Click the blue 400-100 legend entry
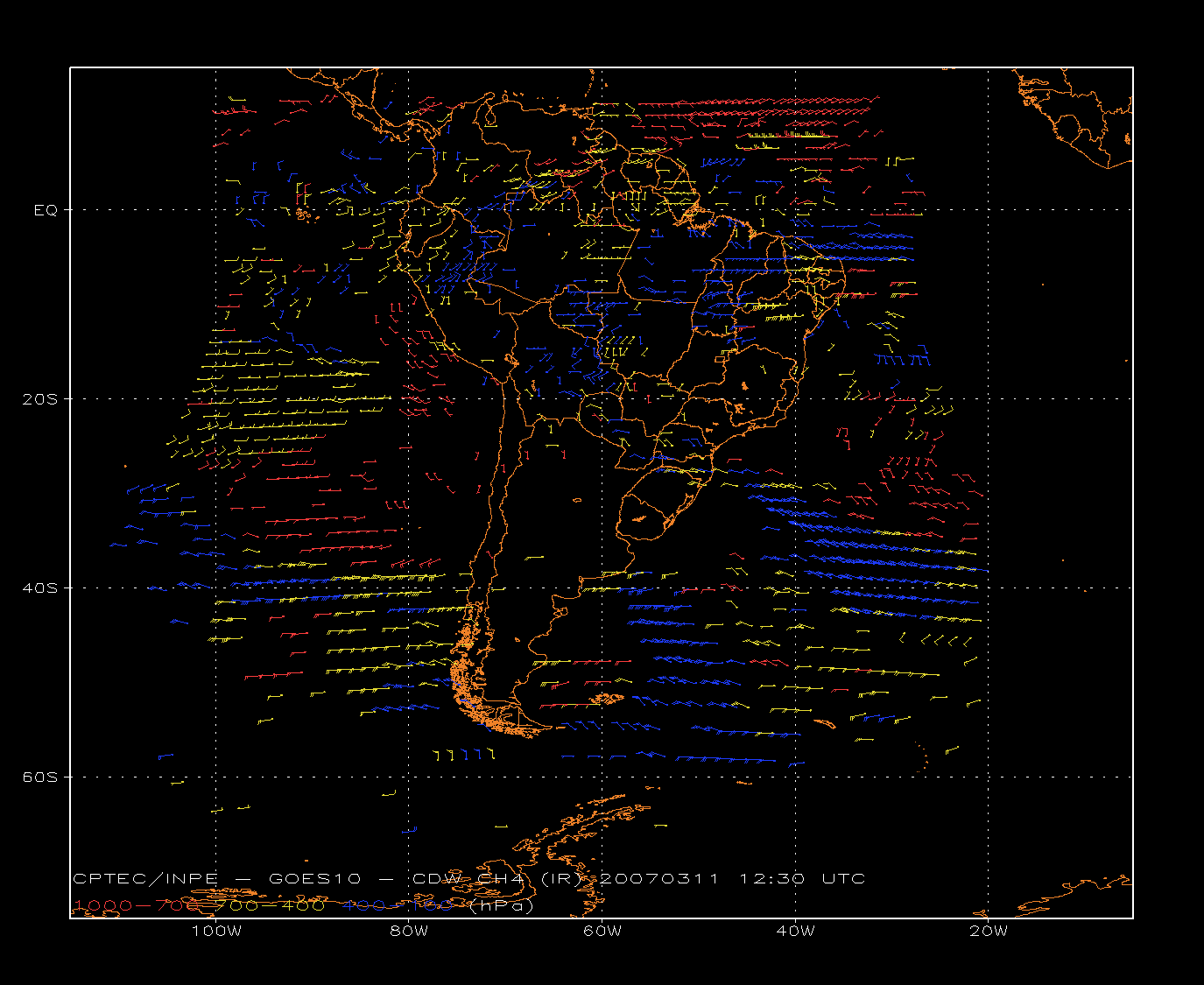Viewport: 1204px width, 985px height. [398, 906]
